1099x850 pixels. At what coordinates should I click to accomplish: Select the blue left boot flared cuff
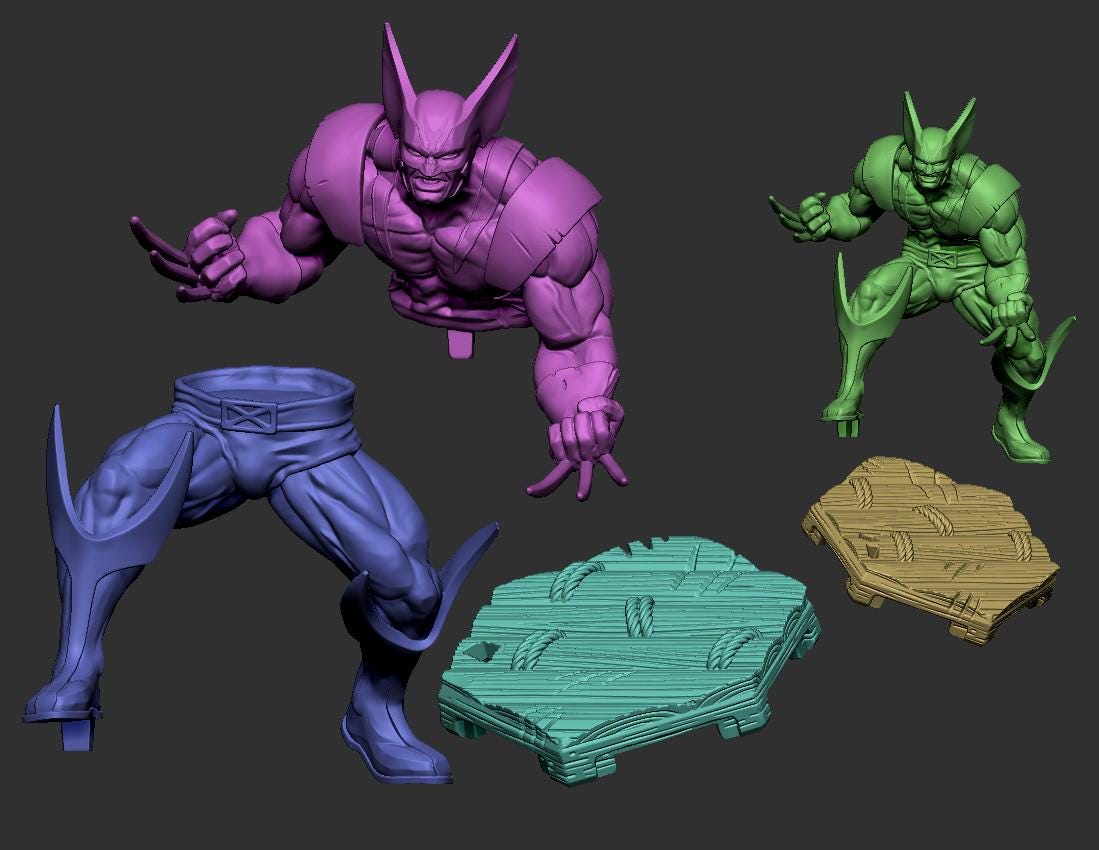[100, 500]
